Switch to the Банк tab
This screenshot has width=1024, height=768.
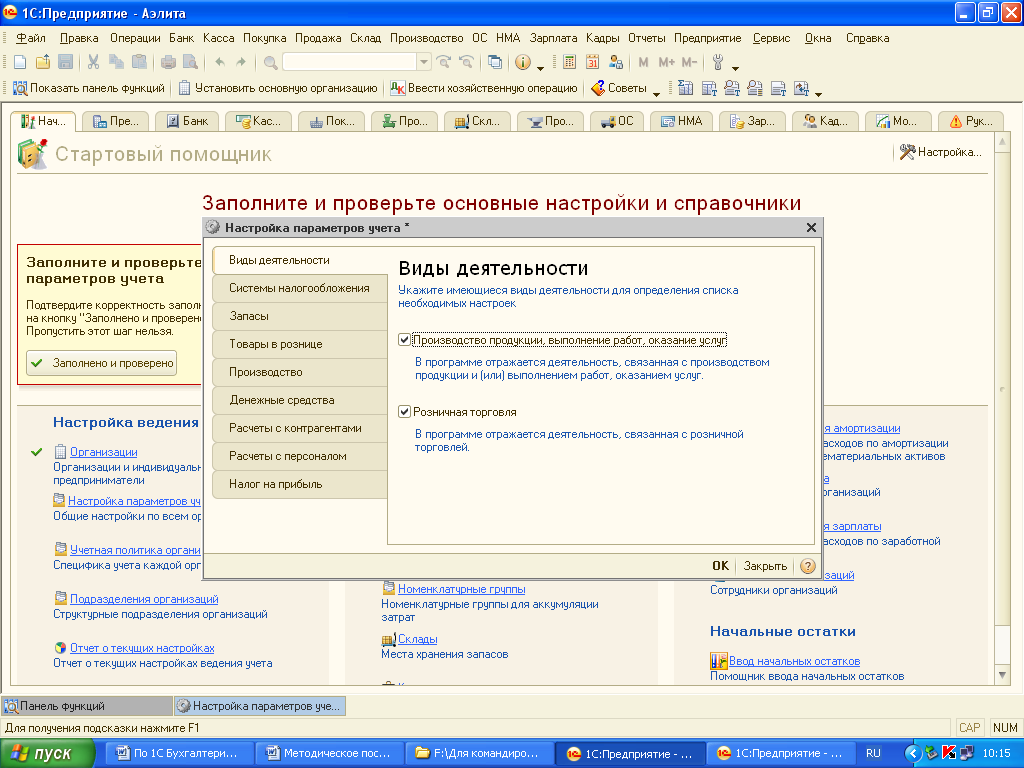pyautogui.click(x=187, y=121)
